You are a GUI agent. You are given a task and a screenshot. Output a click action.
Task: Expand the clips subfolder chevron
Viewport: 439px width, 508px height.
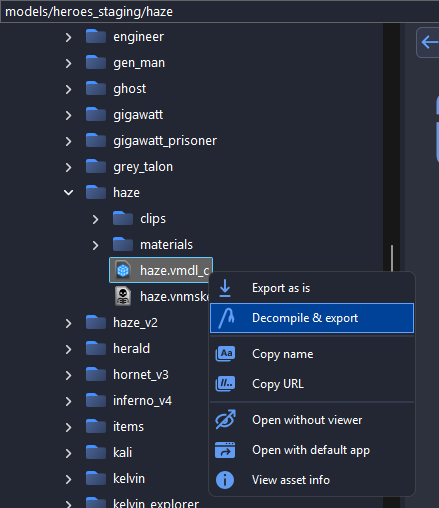tap(95, 219)
